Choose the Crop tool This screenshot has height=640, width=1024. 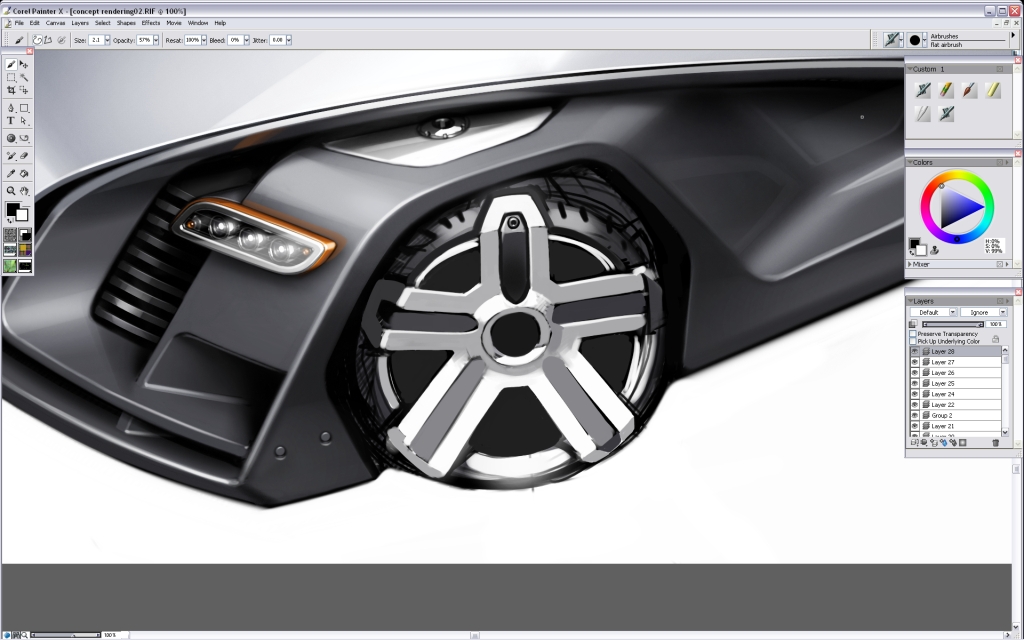(14, 90)
